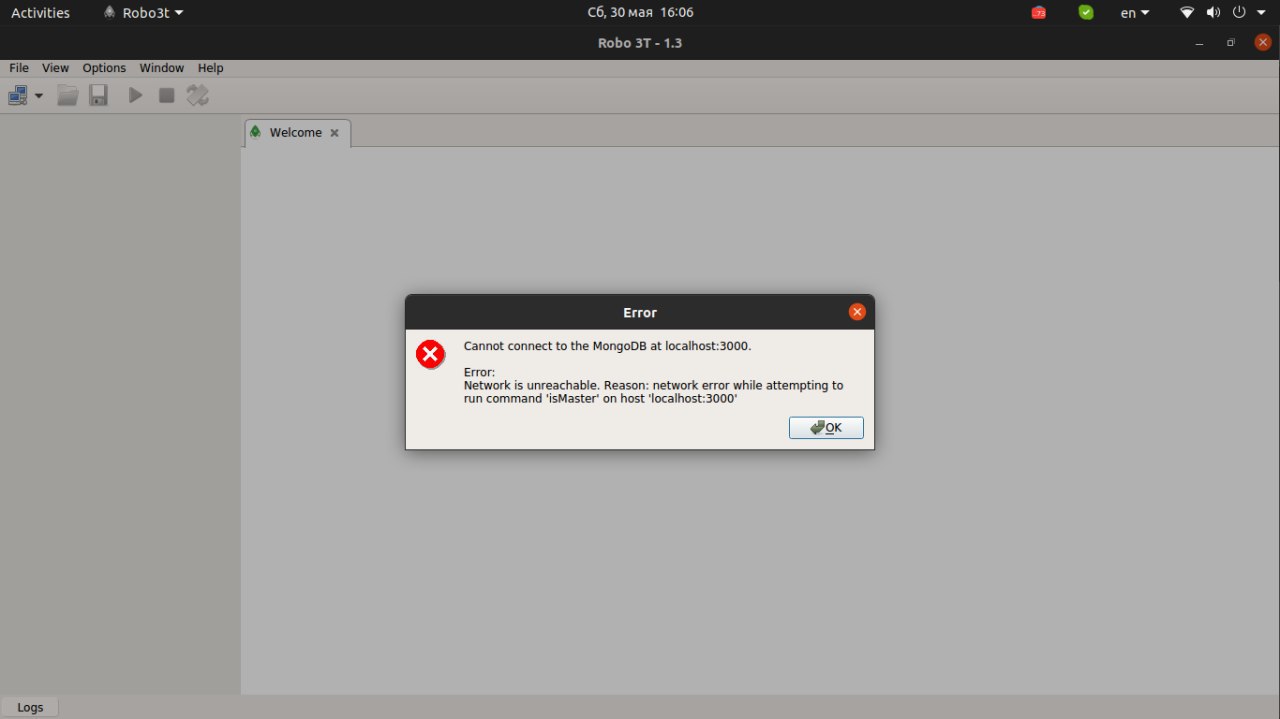Open the View menu
Image resolution: width=1280 pixels, height=719 pixels.
tap(55, 68)
